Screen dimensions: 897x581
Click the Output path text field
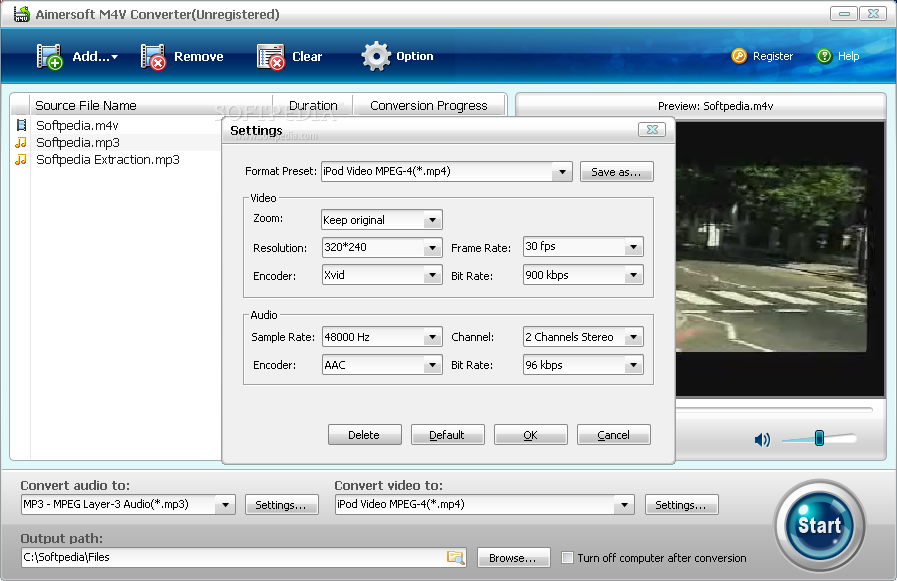click(x=244, y=557)
